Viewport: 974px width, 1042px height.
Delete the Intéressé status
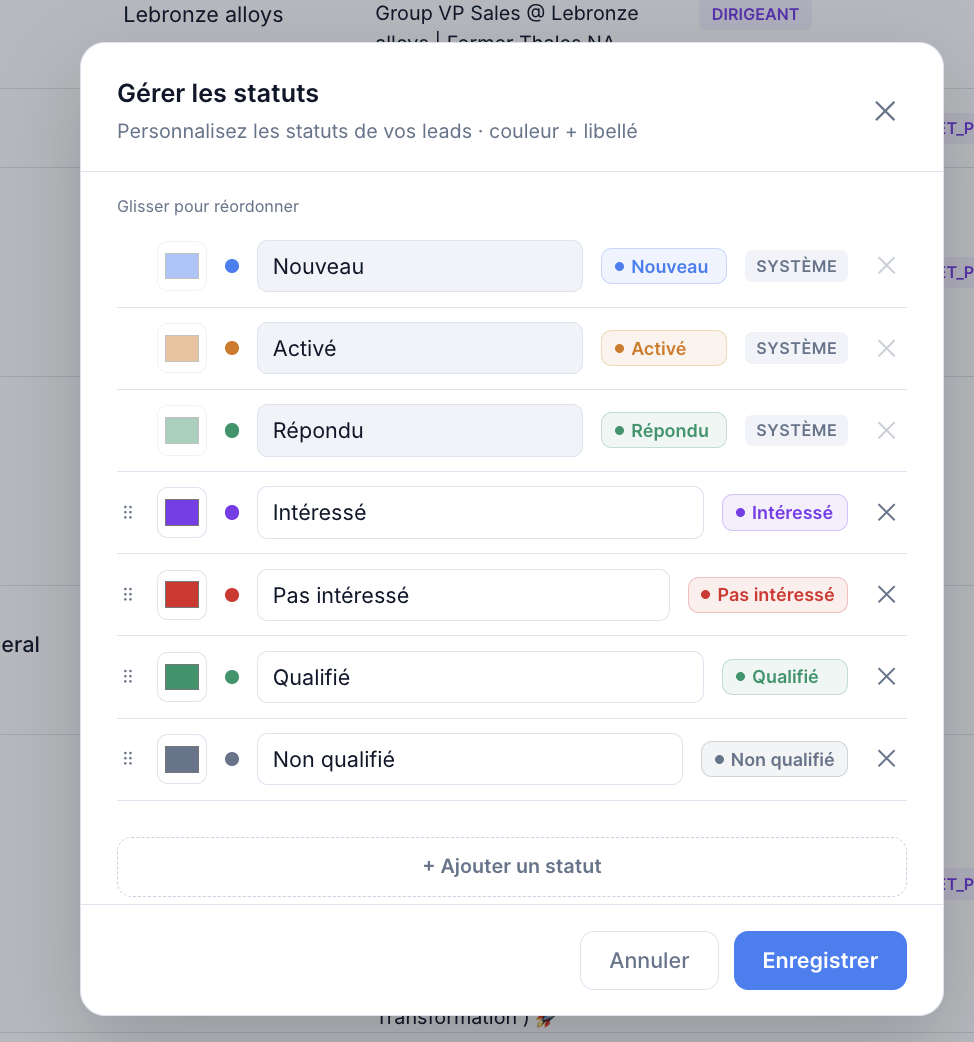click(886, 512)
